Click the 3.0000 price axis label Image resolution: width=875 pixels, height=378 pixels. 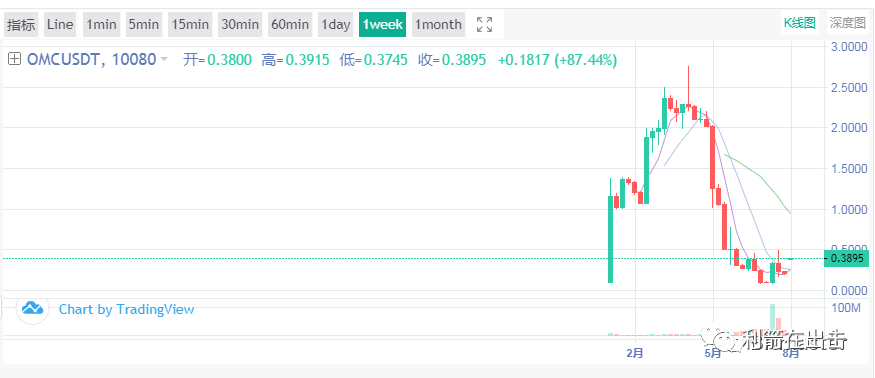(x=849, y=47)
